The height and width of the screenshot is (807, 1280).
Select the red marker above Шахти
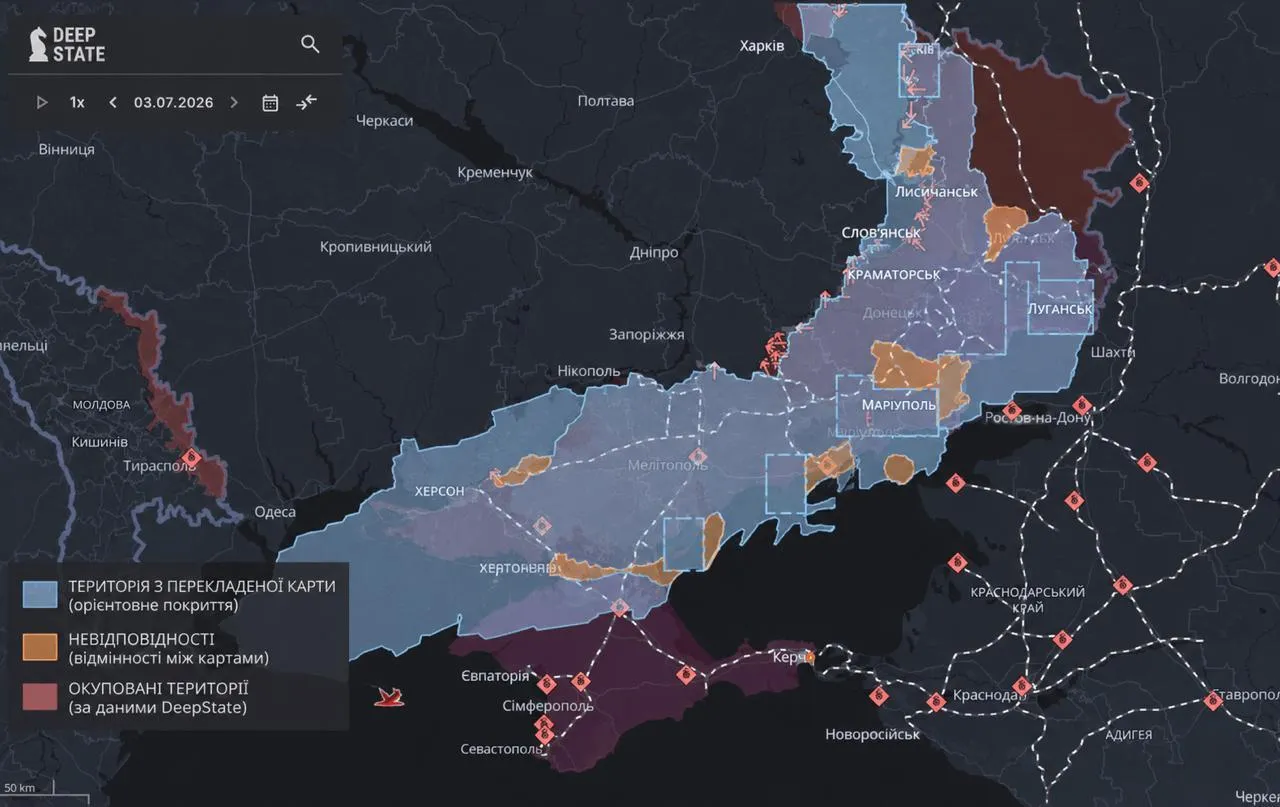(x=1138, y=183)
